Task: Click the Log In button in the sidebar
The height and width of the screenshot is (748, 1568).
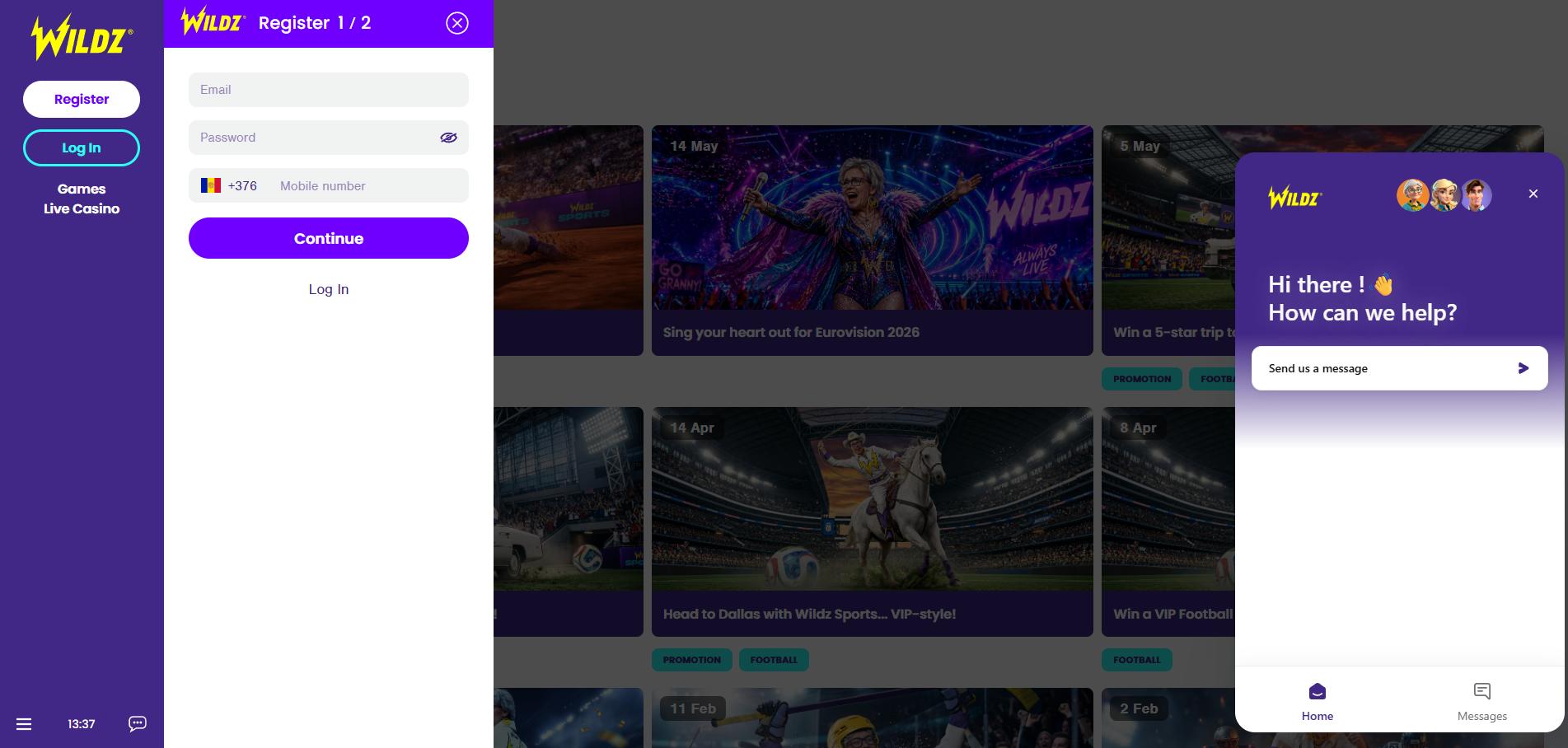Action: (82, 147)
